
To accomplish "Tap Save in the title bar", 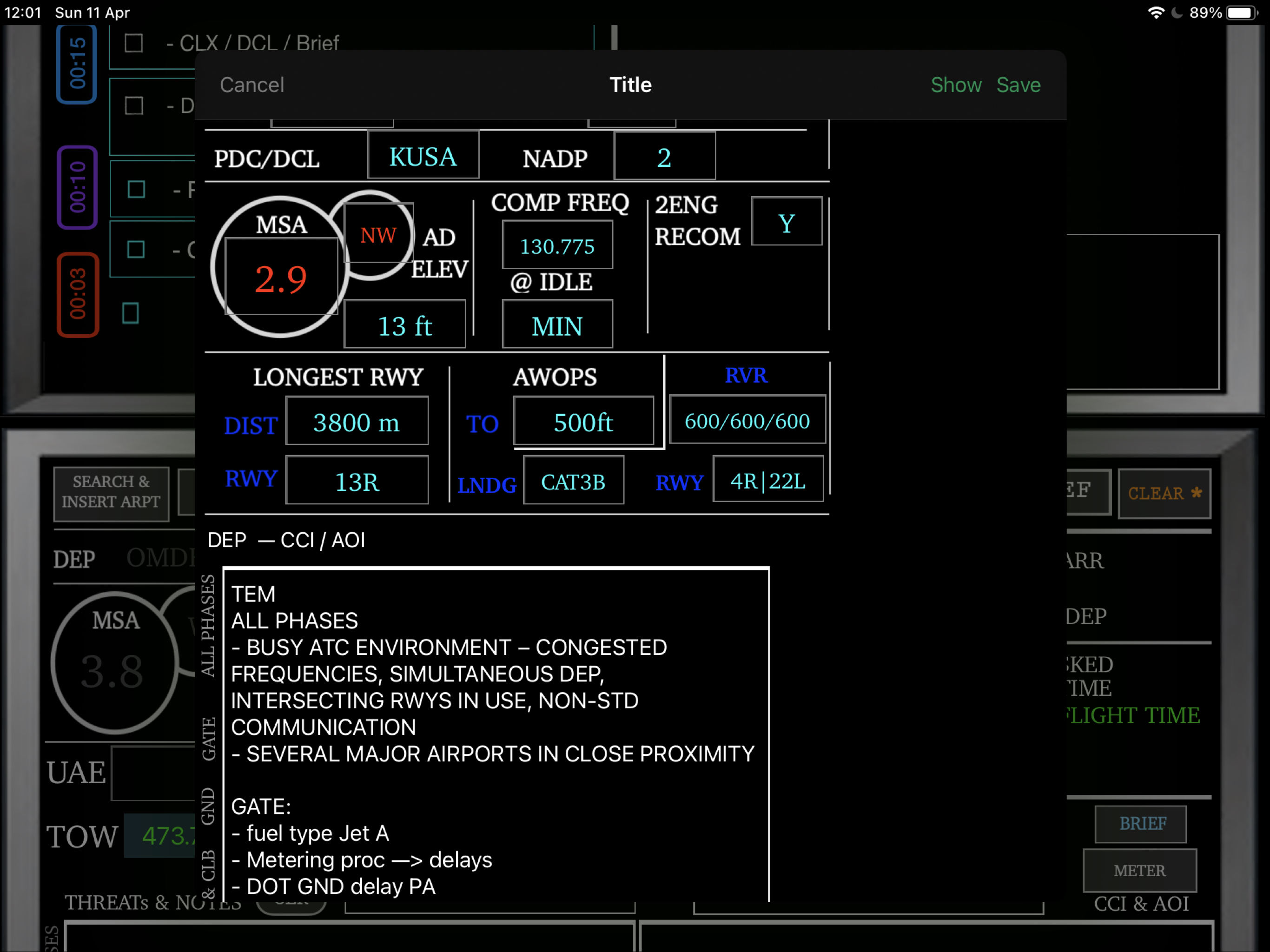I will coord(1018,85).
